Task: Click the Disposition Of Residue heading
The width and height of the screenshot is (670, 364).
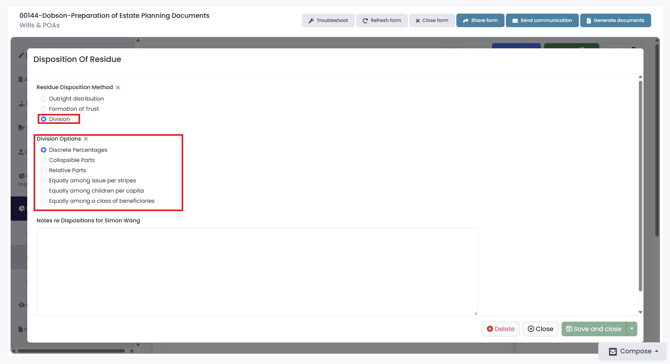Action: [x=77, y=59]
